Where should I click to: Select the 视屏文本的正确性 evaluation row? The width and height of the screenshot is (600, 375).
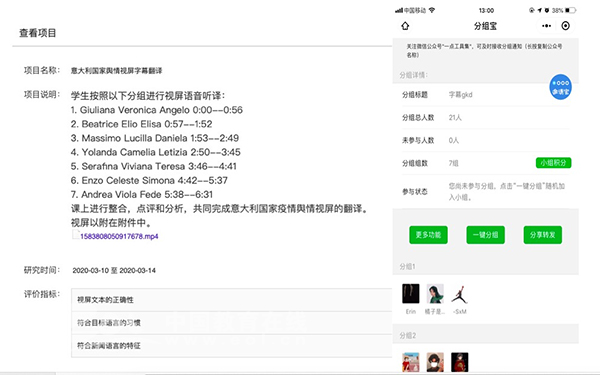coord(232,300)
